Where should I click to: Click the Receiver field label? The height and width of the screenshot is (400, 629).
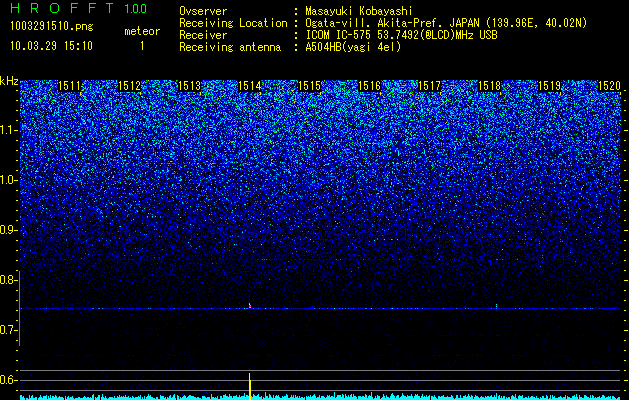[203, 35]
